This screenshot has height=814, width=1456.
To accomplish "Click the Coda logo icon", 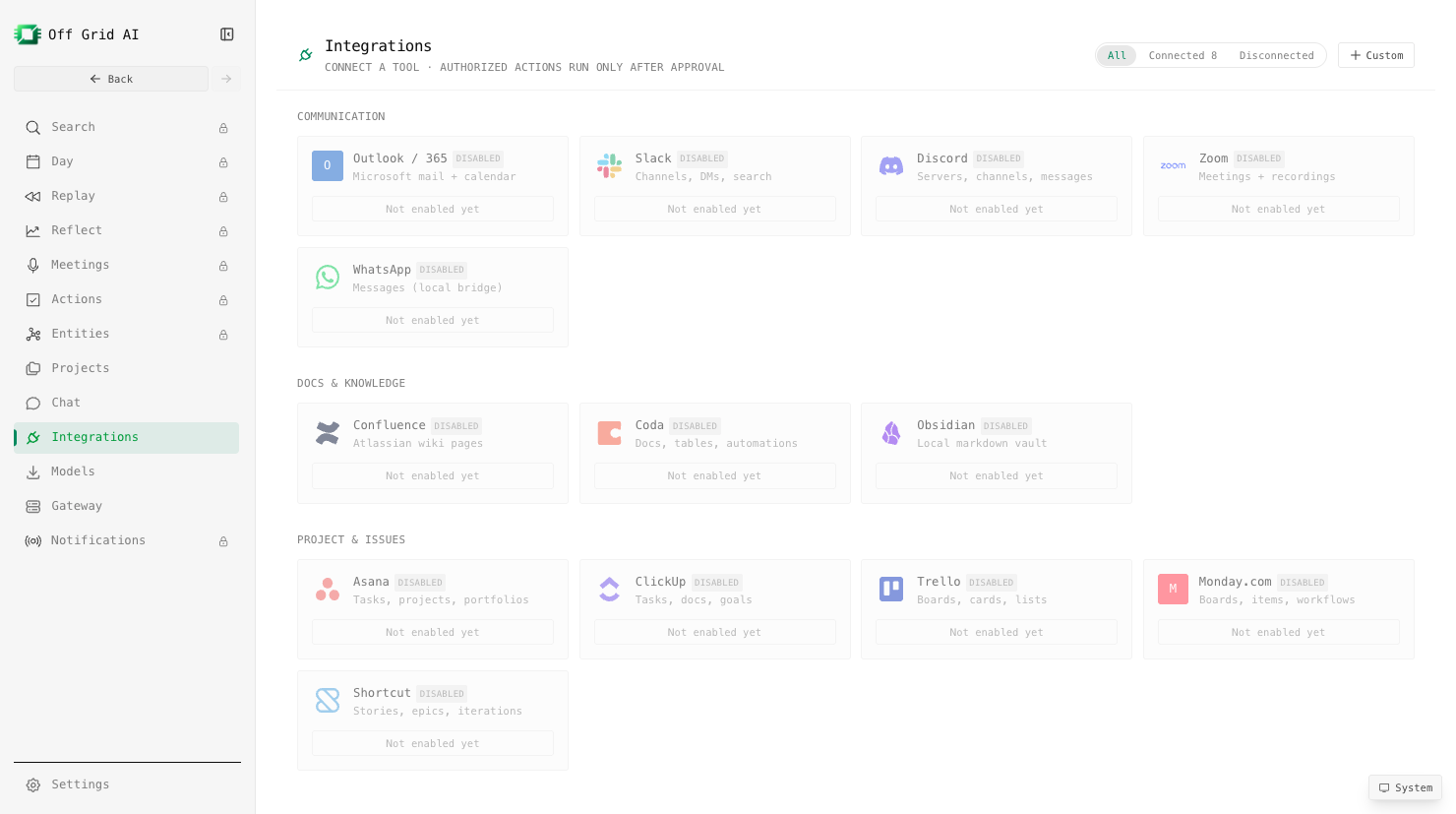I will click(x=610, y=433).
